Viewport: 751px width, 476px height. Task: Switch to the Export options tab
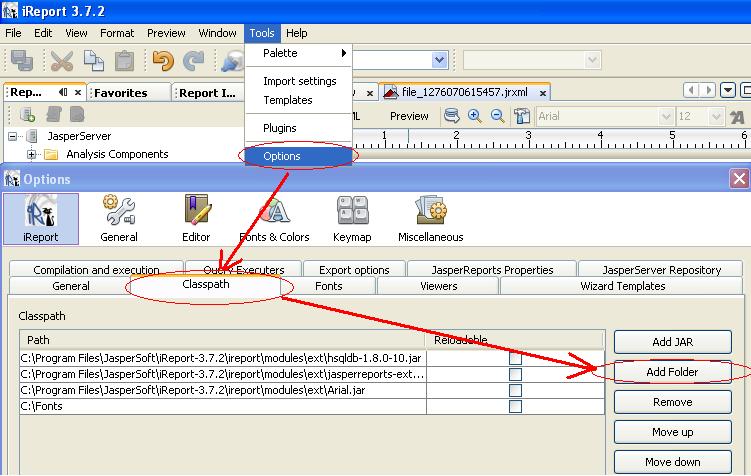coord(354,270)
